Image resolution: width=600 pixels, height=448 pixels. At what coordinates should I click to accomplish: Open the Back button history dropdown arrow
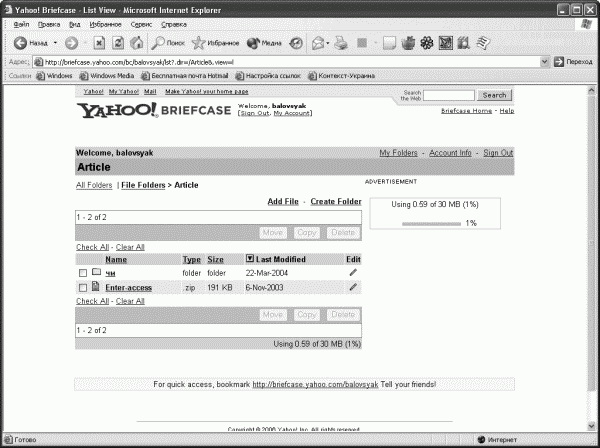[x=55, y=43]
